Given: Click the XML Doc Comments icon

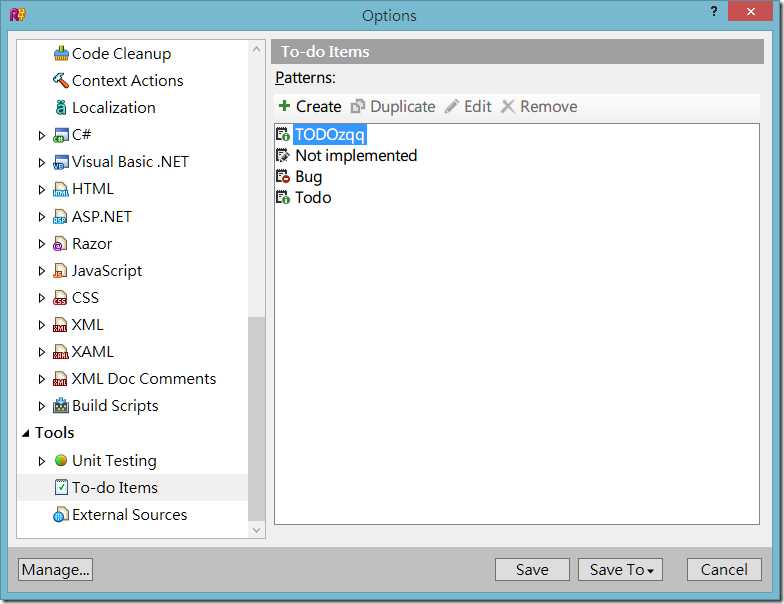Looking at the screenshot, I should [60, 378].
